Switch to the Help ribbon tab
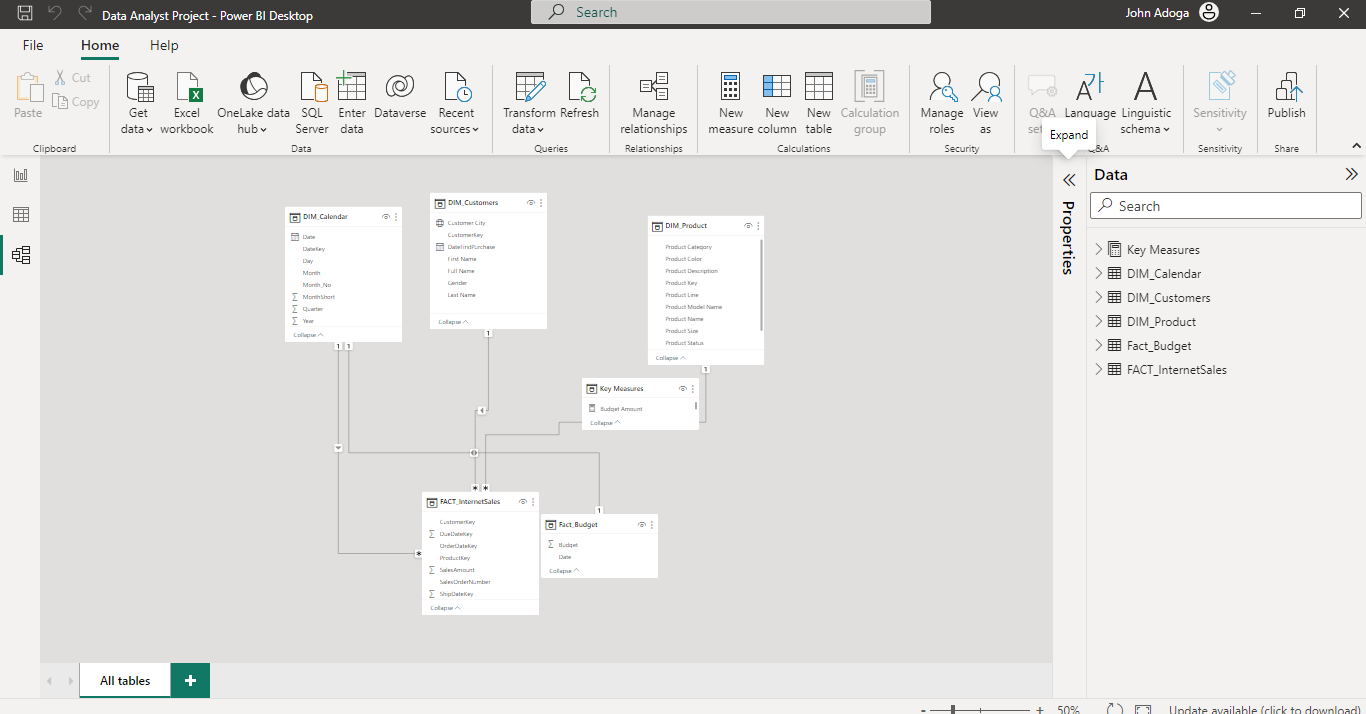 coord(164,45)
